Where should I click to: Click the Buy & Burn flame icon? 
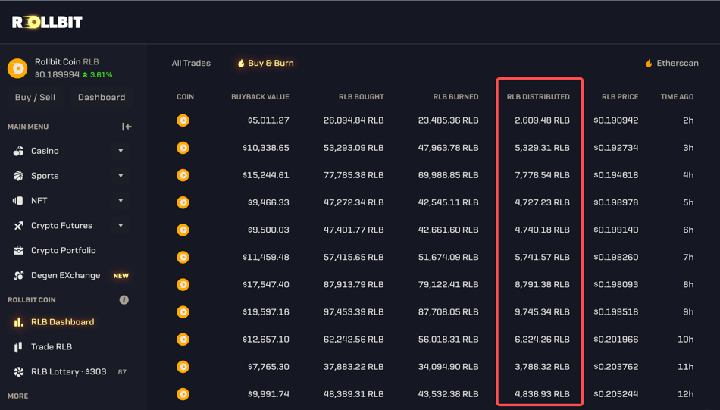[241, 63]
